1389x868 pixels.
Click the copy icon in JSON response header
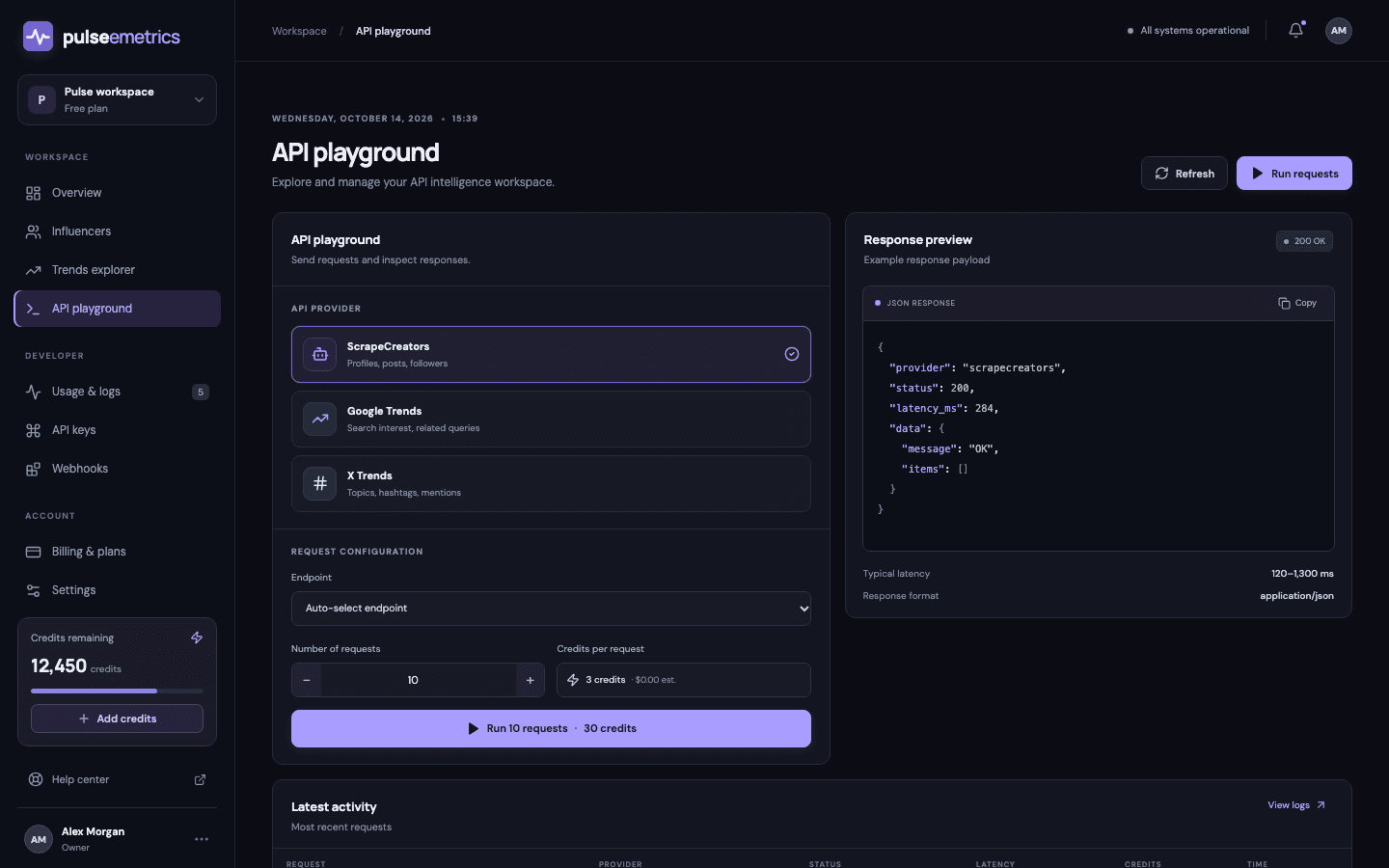pos(1284,303)
